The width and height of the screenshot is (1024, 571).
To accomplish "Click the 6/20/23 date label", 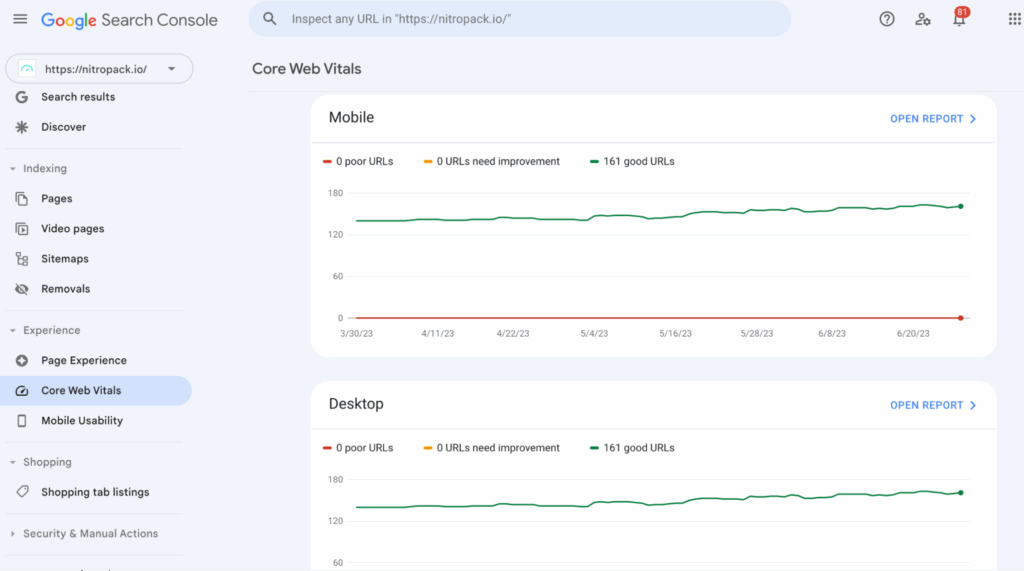I will click(x=913, y=333).
